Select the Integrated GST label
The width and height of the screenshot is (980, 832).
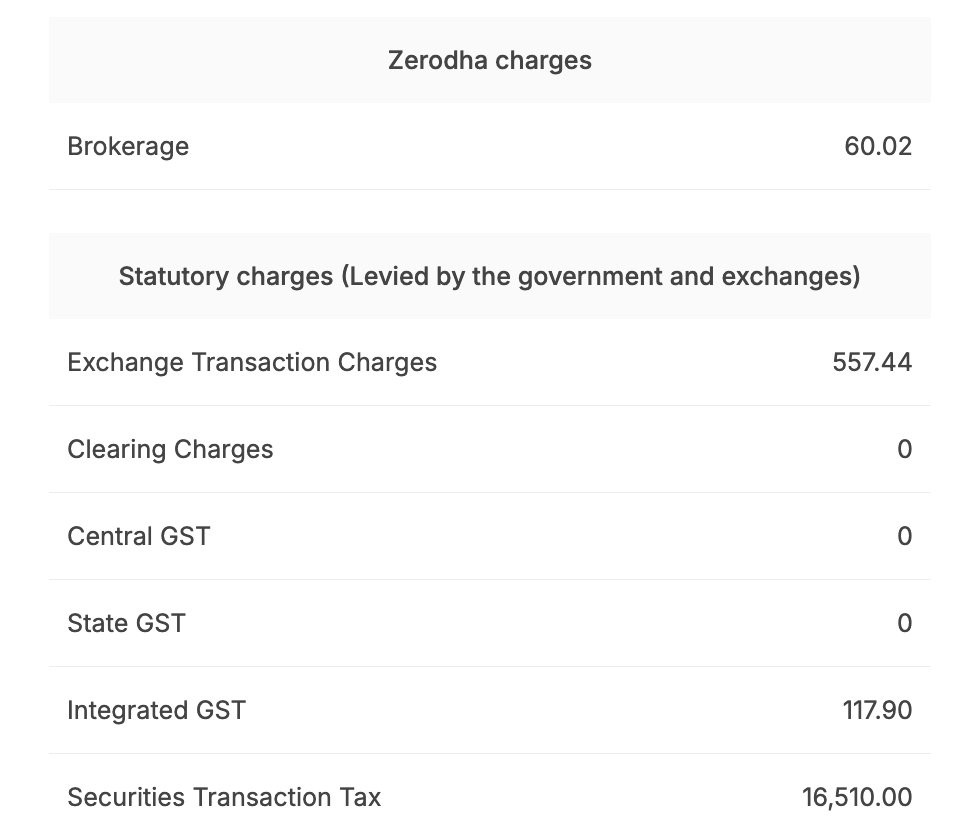tap(156, 710)
